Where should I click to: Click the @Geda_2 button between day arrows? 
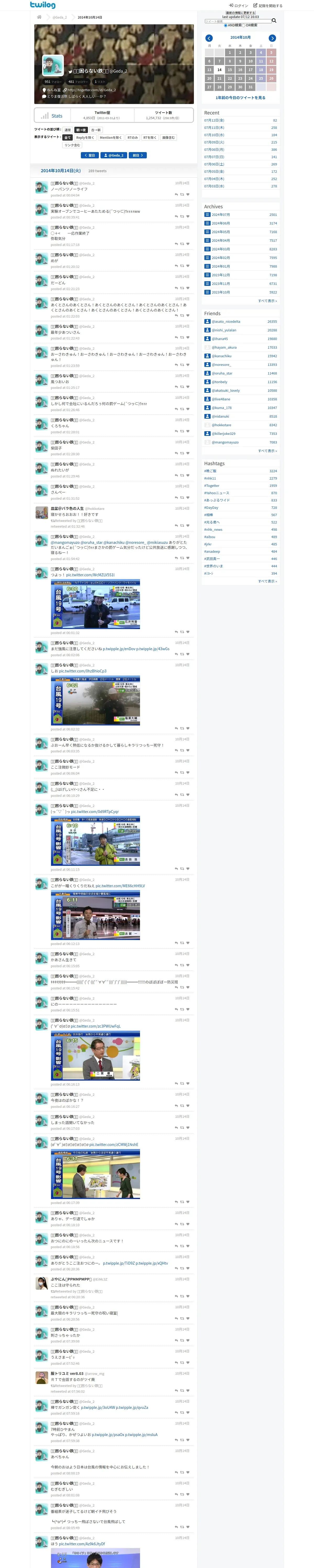114,155
